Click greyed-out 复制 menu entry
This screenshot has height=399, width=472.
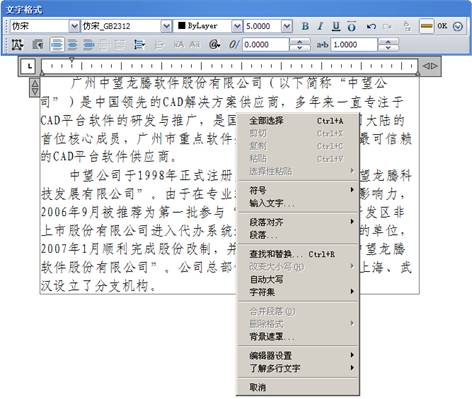click(298, 146)
